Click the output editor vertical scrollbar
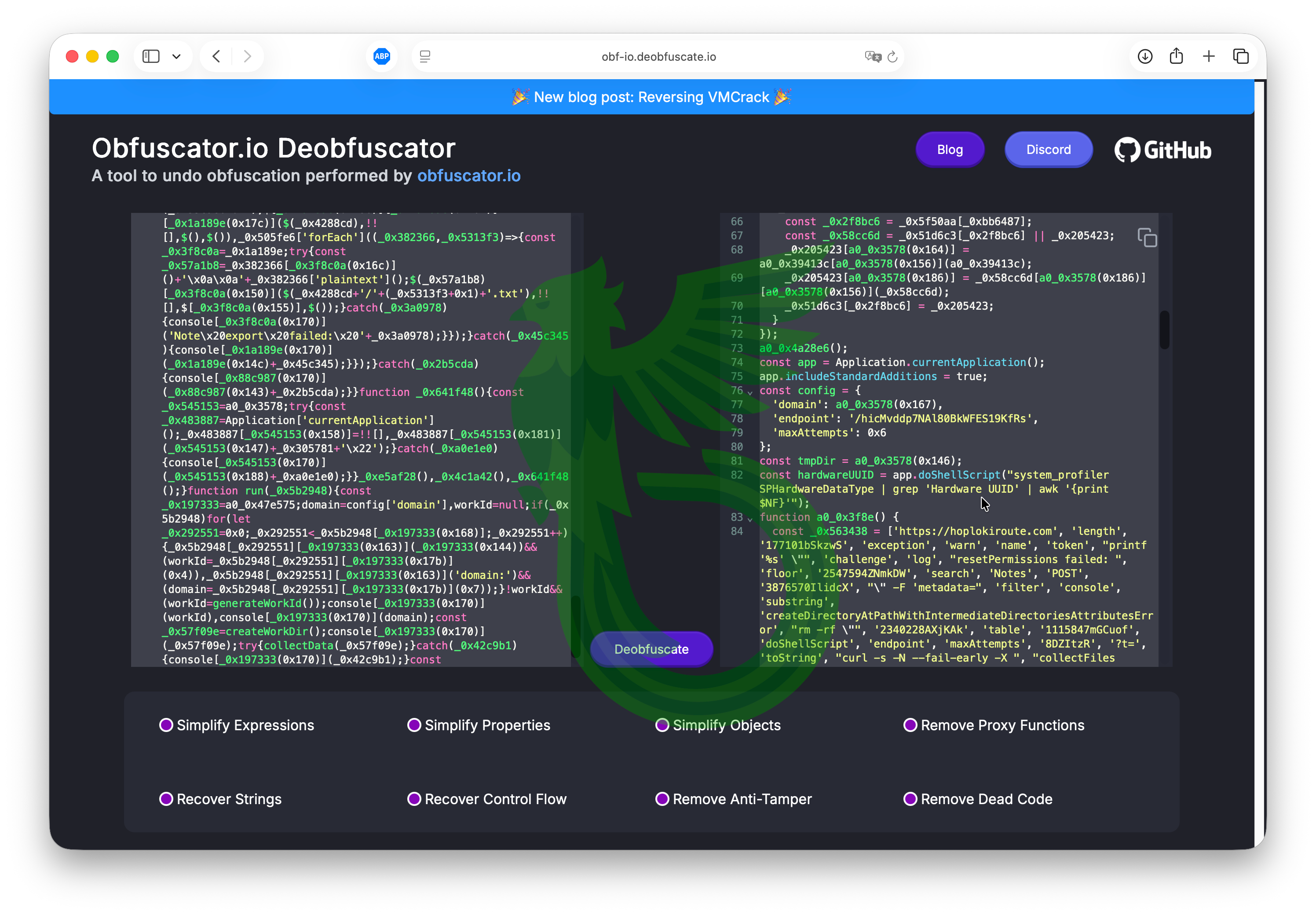Viewport: 1316px width, 915px height. coord(1164,329)
